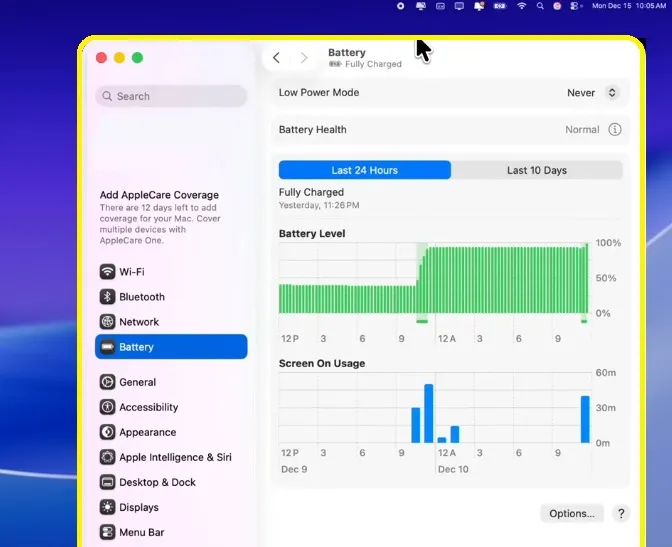
Task: Select the Network pane in sidebar
Action: click(x=171, y=322)
